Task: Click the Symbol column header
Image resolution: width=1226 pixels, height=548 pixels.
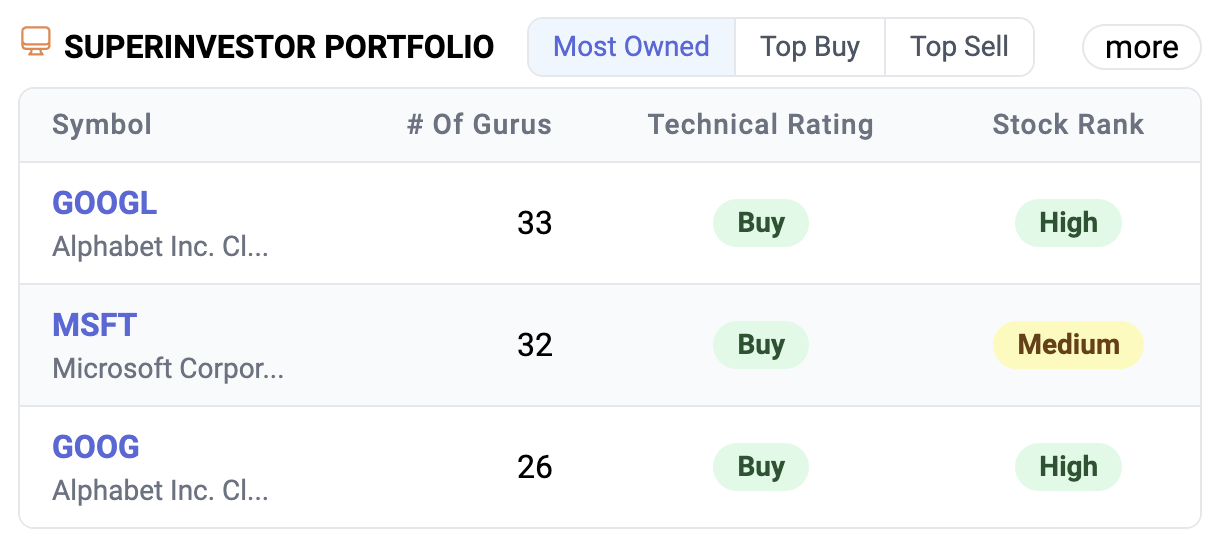Action: click(102, 125)
